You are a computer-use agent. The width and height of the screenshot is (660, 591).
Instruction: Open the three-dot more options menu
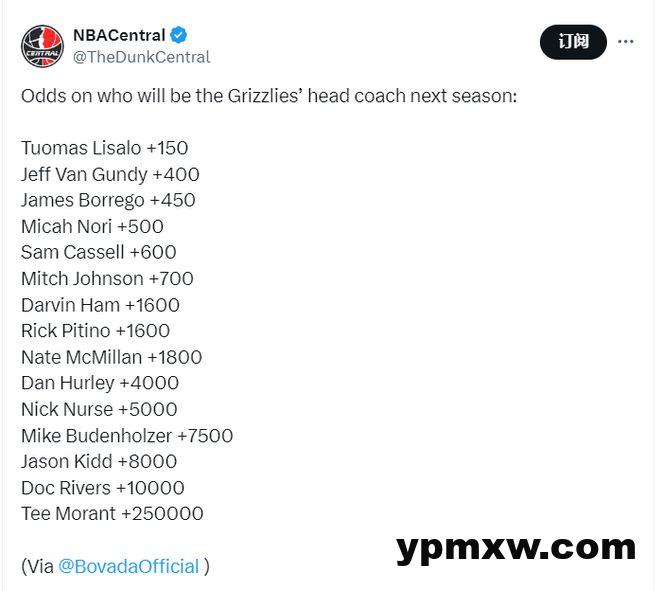pyautogui.click(x=626, y=42)
